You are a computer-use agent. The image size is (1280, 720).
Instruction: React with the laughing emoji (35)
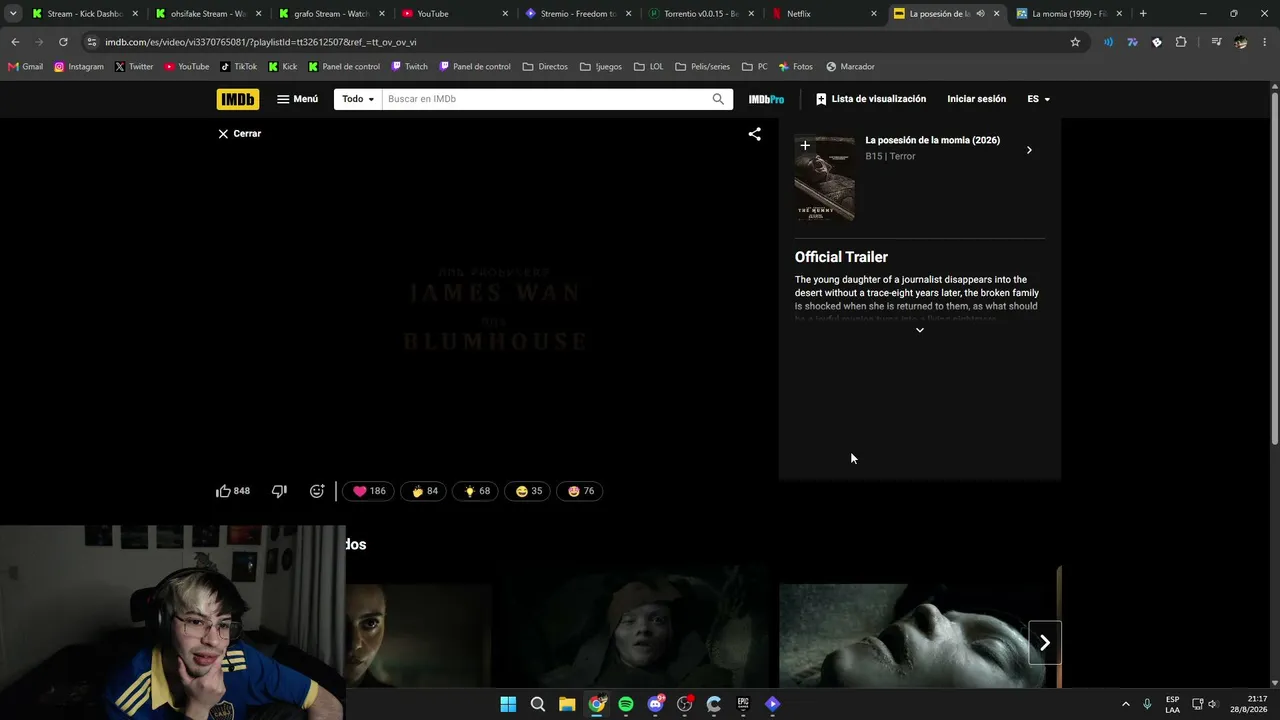pyautogui.click(x=528, y=491)
